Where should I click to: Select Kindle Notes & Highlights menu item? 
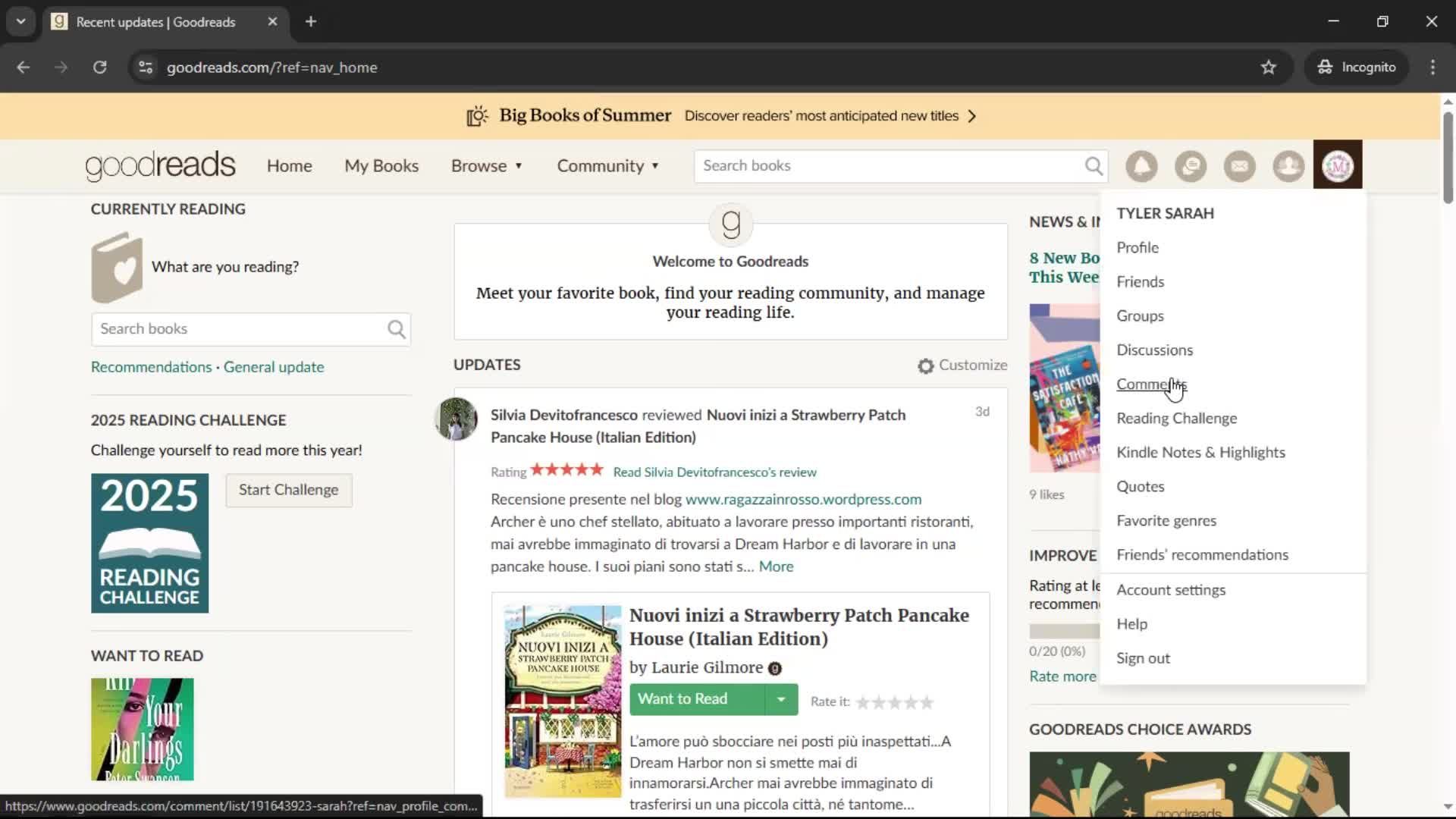(1200, 453)
